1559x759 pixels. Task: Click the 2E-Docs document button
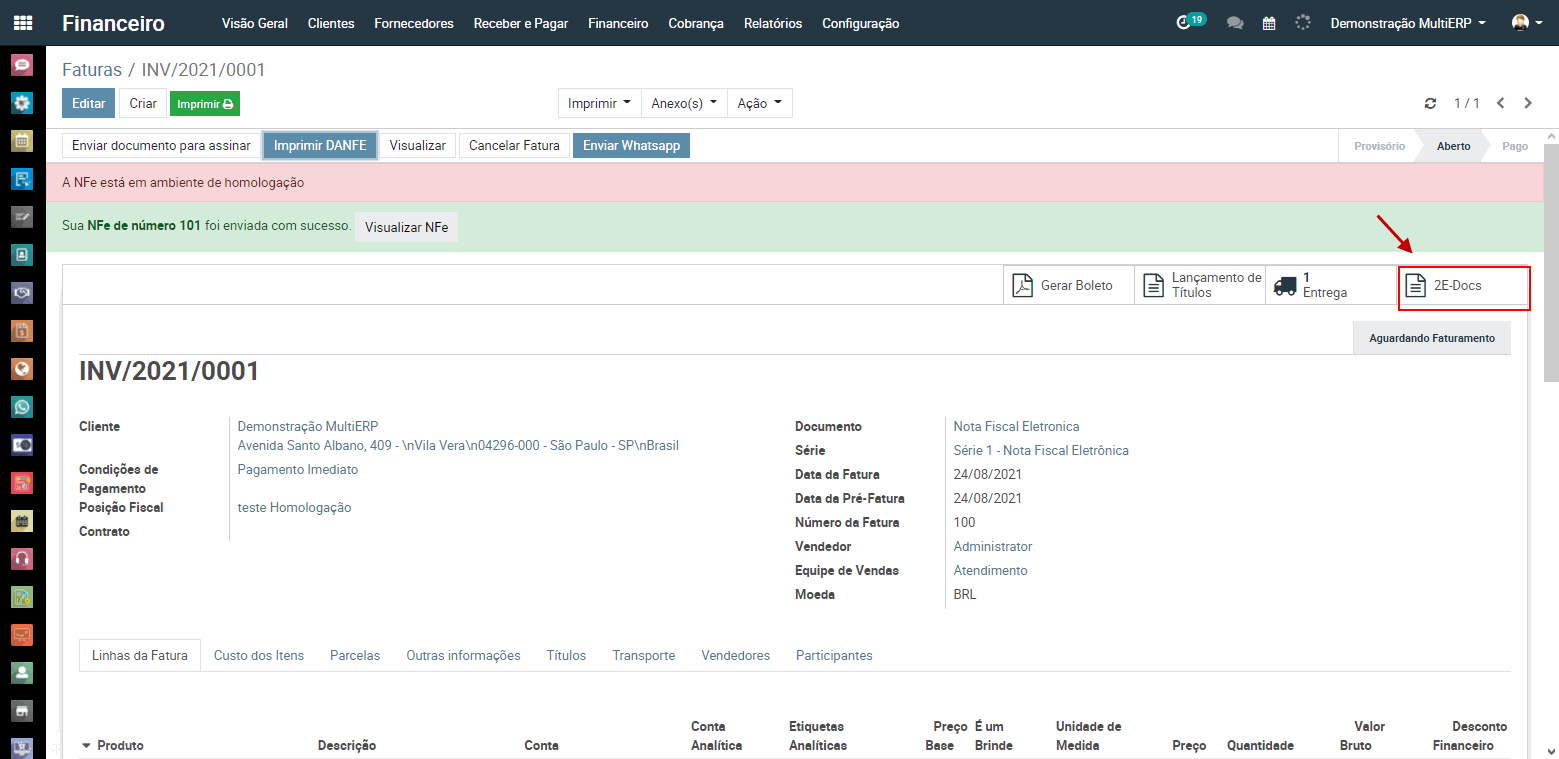coord(1463,286)
